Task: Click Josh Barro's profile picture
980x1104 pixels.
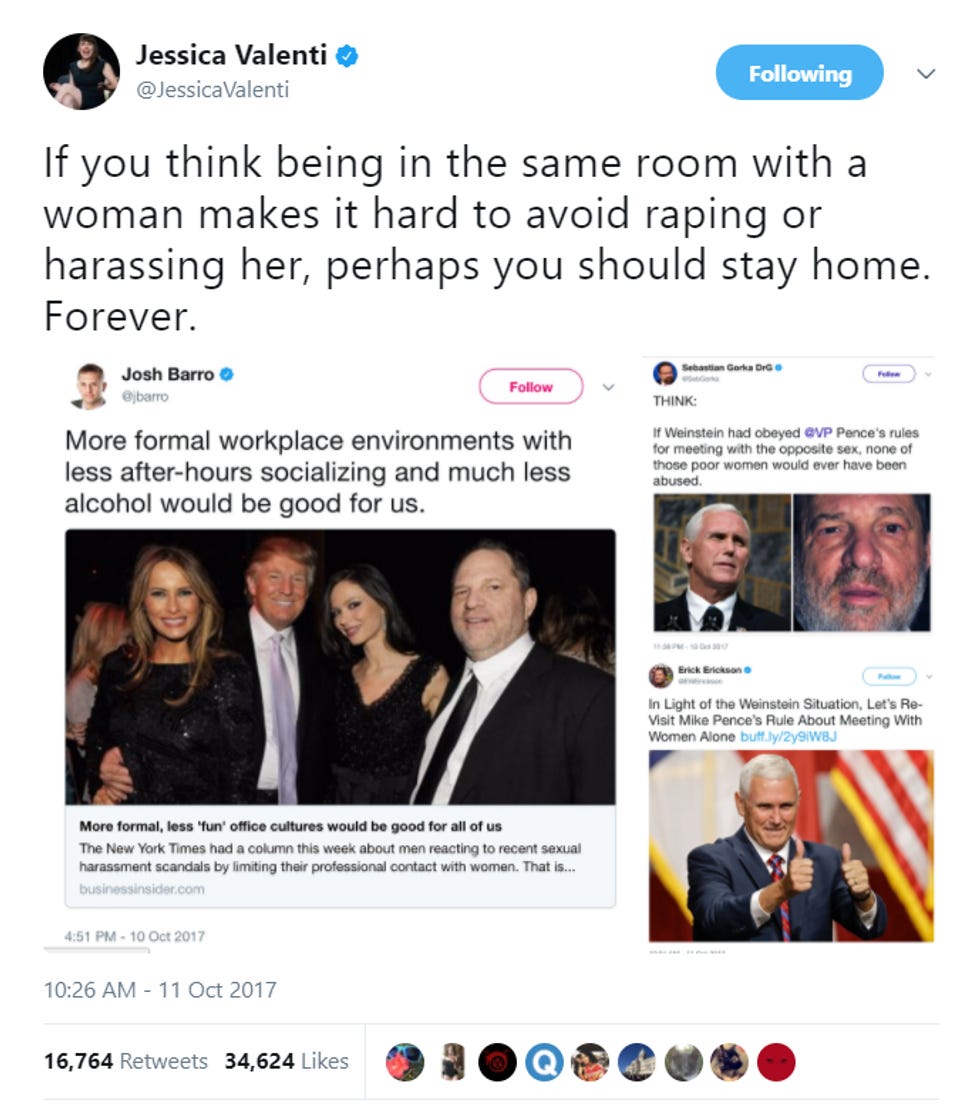Action: pyautogui.click(x=90, y=386)
